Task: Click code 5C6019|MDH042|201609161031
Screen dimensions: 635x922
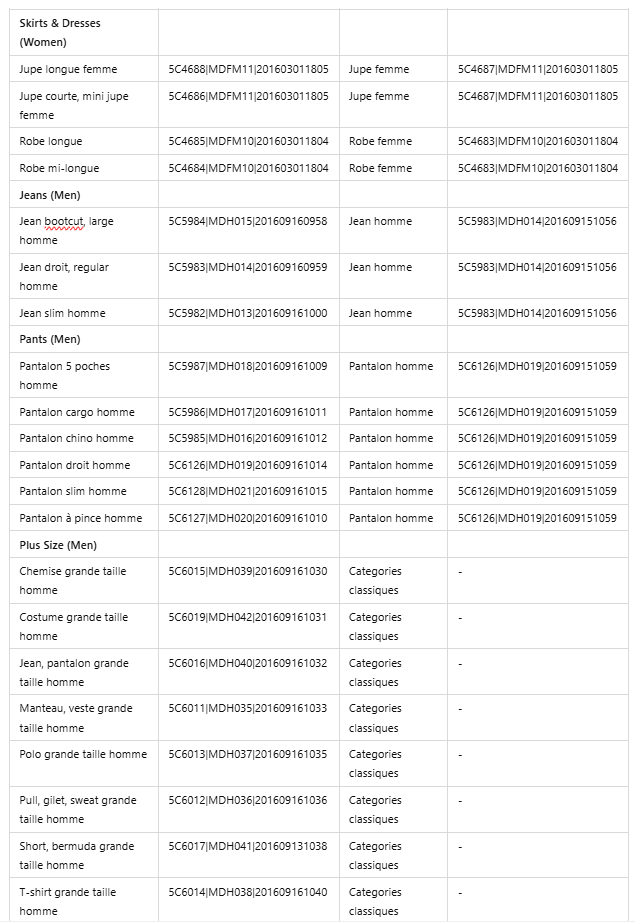Action: pos(248,617)
